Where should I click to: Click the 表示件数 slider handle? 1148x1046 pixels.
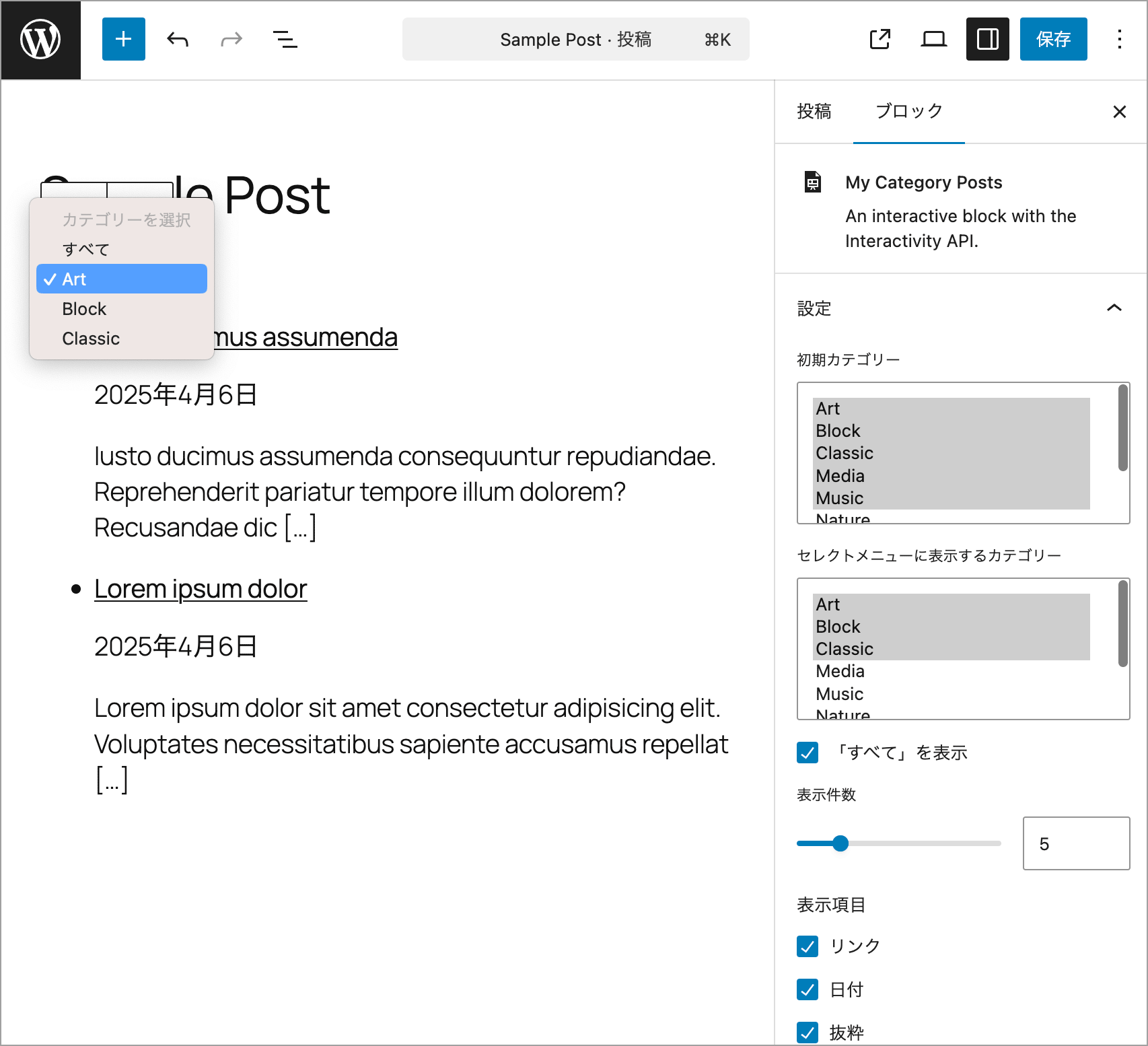click(840, 843)
